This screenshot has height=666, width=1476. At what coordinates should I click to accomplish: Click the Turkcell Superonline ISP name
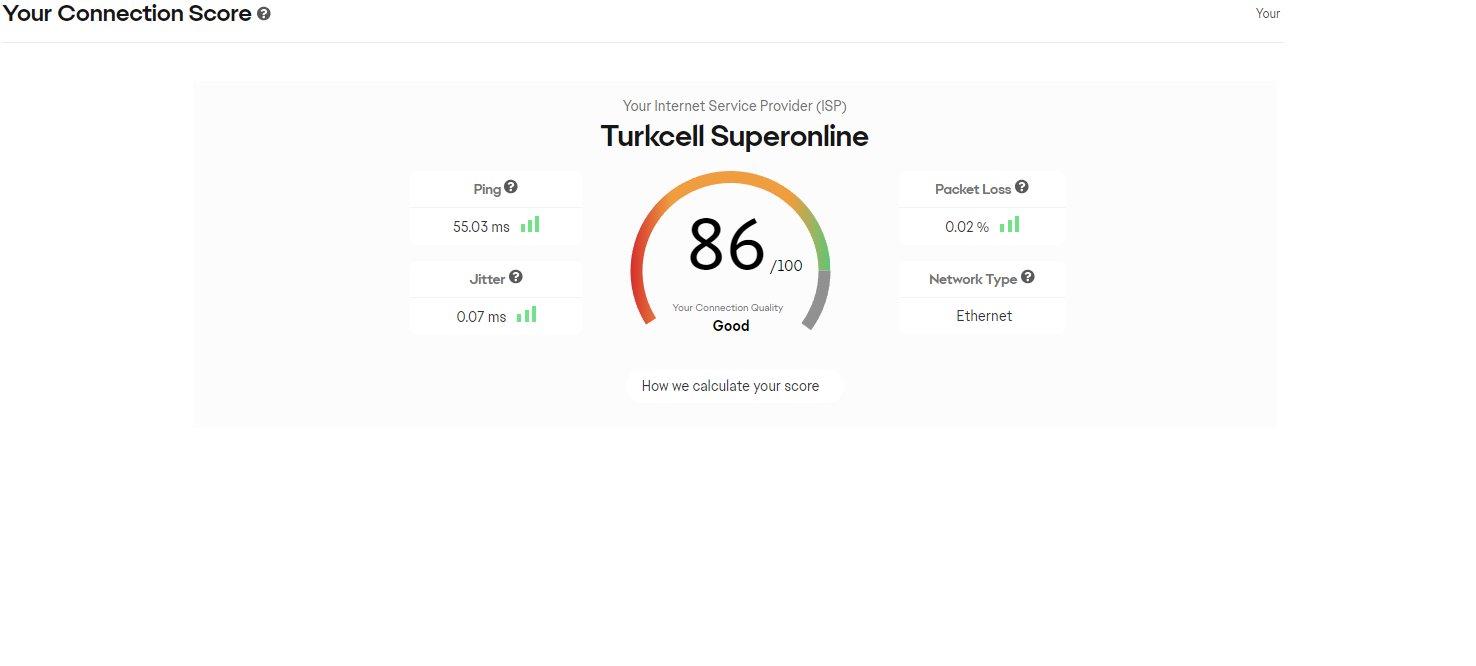click(734, 136)
